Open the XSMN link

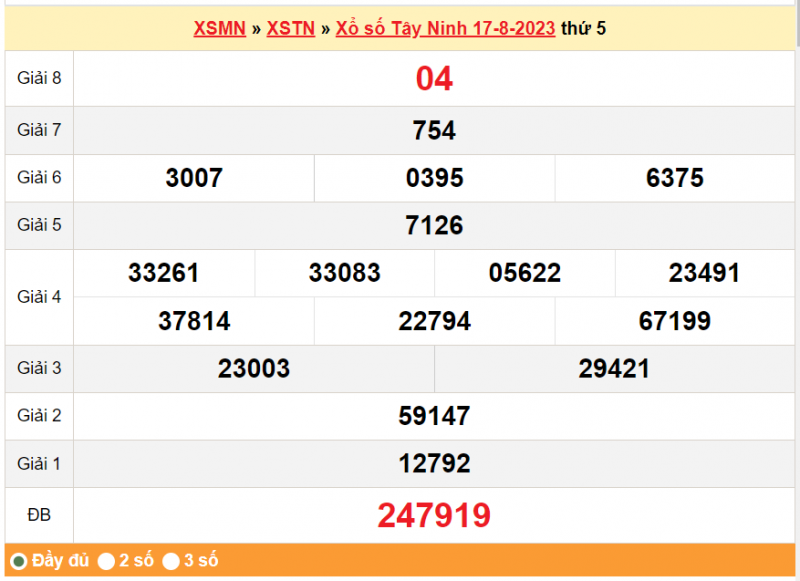[x=221, y=29]
